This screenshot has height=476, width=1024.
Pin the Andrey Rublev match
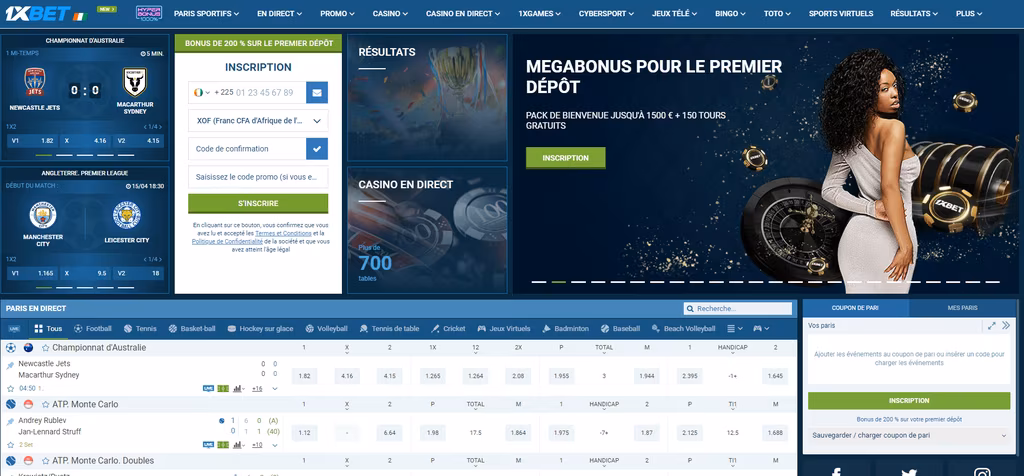(x=10, y=422)
